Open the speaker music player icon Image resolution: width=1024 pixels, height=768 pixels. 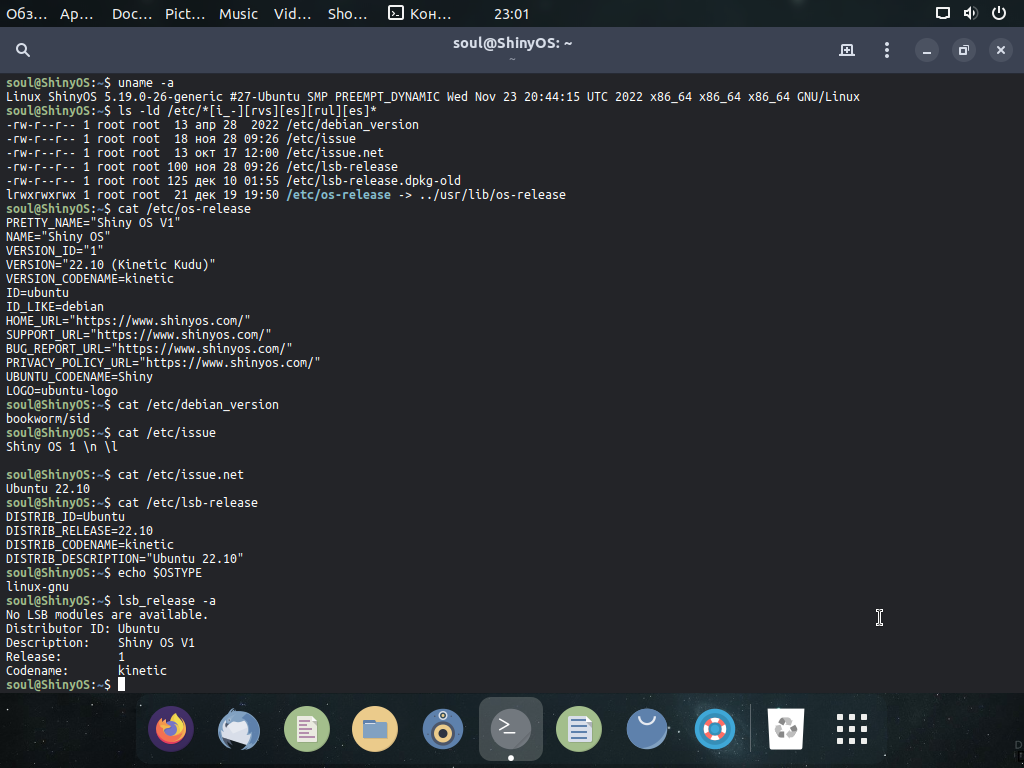tap(443, 729)
